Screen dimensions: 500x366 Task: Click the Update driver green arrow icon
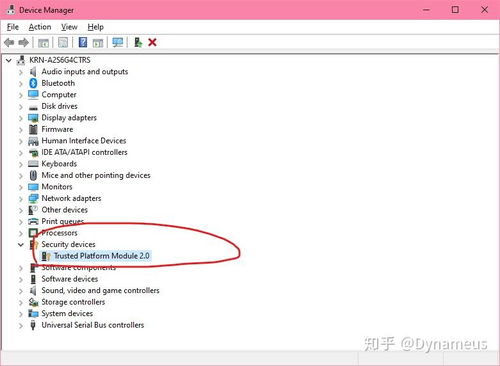tap(138, 42)
